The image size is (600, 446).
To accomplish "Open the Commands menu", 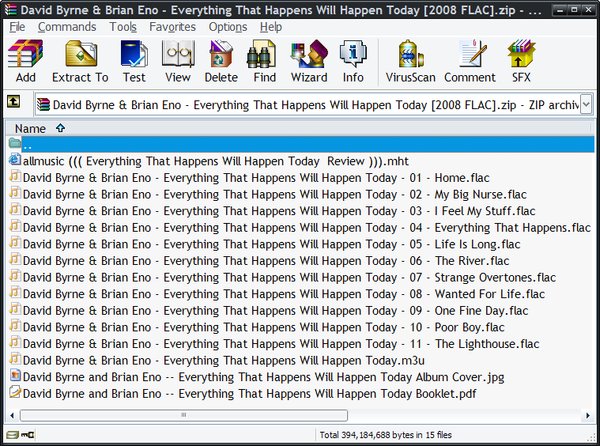I will pos(67,27).
